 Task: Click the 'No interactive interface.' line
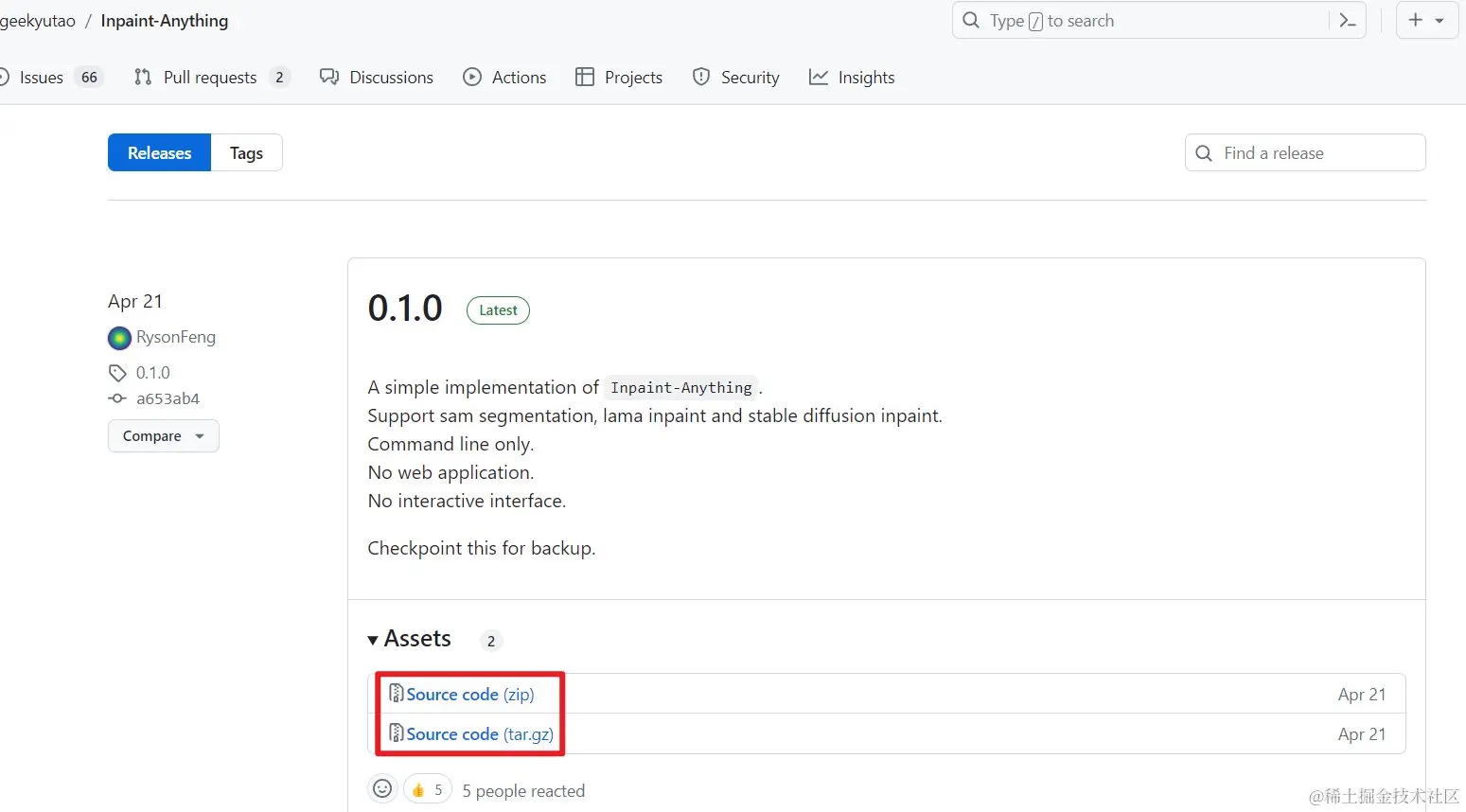coord(467,501)
